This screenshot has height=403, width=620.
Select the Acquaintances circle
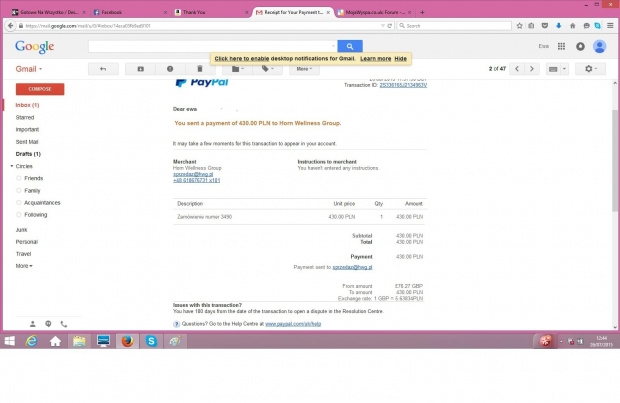(42, 202)
